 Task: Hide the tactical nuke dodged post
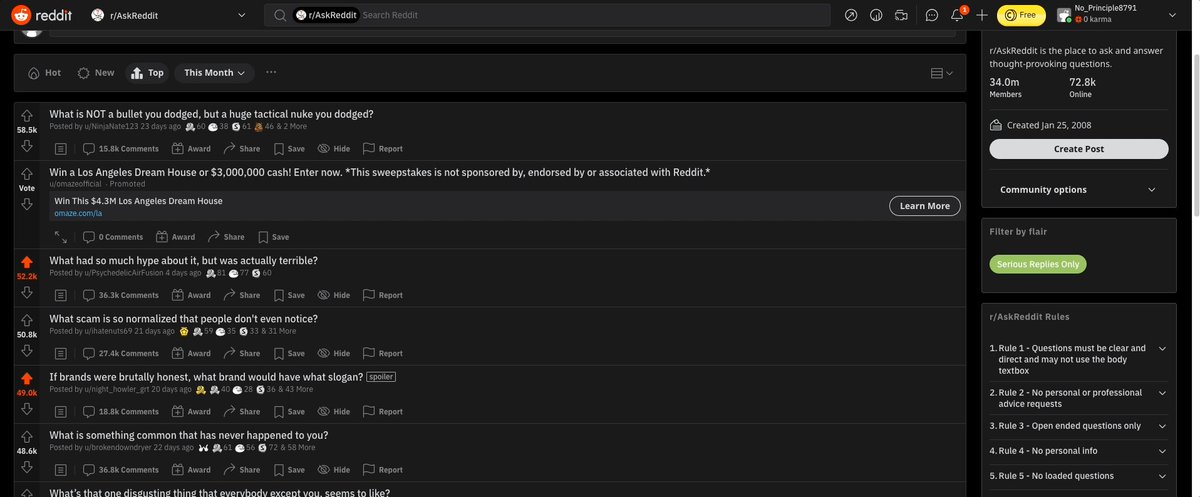[334, 149]
